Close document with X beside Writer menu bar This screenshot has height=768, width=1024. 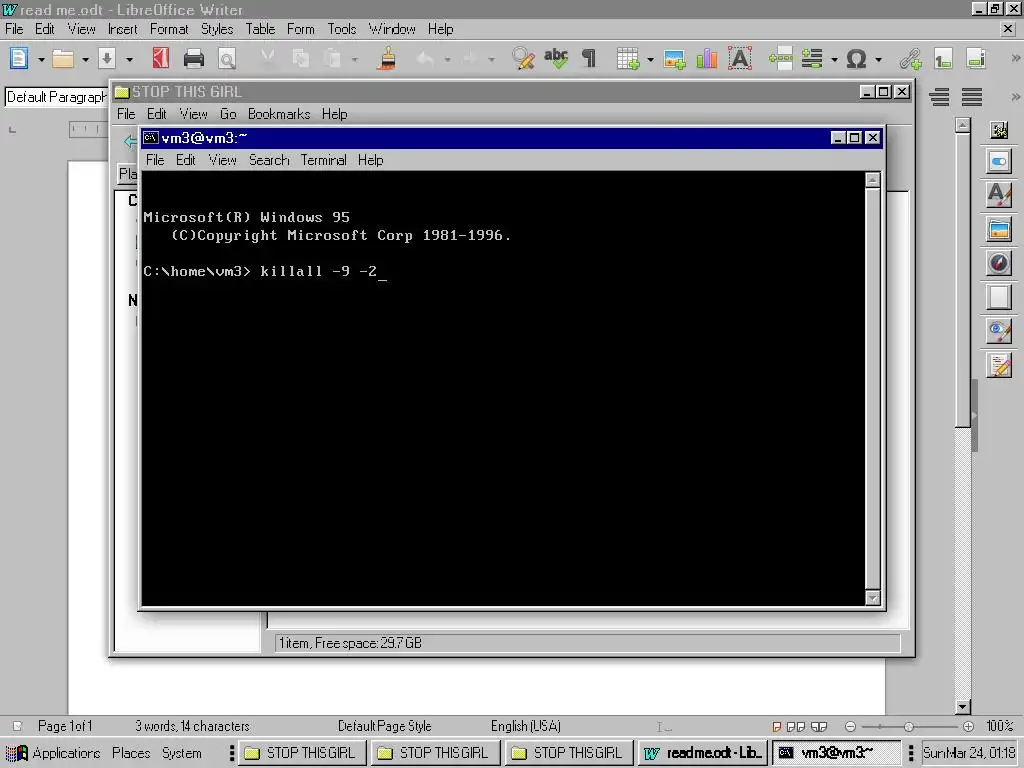tap(1008, 29)
